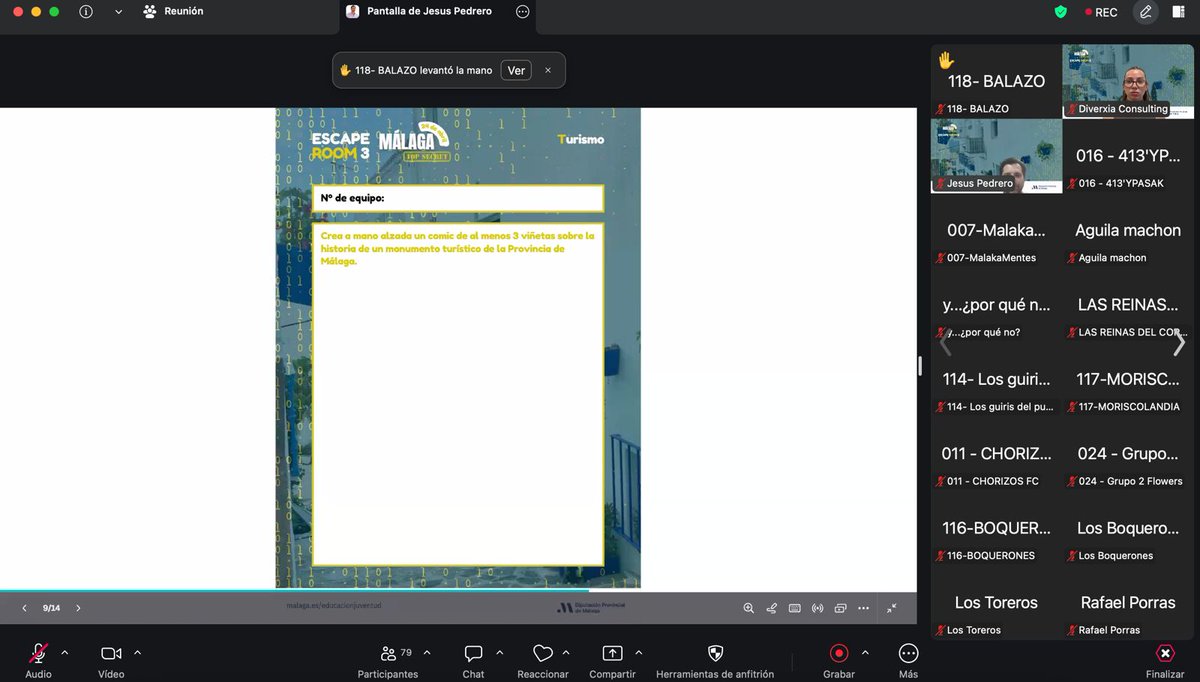Expand chat options arrow
Image resolution: width=1200 pixels, height=682 pixels.
[x=500, y=652]
